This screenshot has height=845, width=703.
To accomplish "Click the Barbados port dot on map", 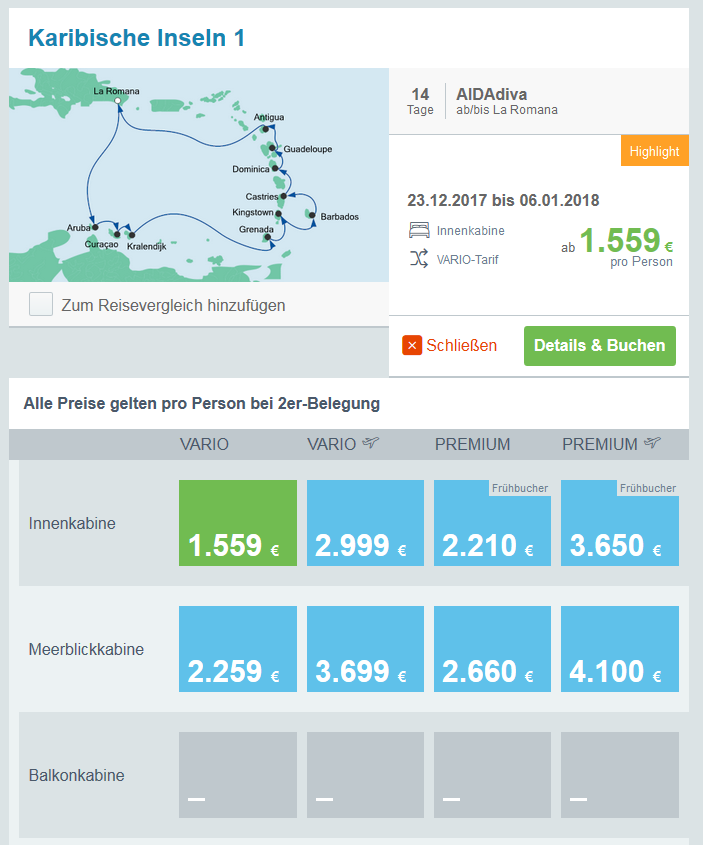I will (312, 216).
